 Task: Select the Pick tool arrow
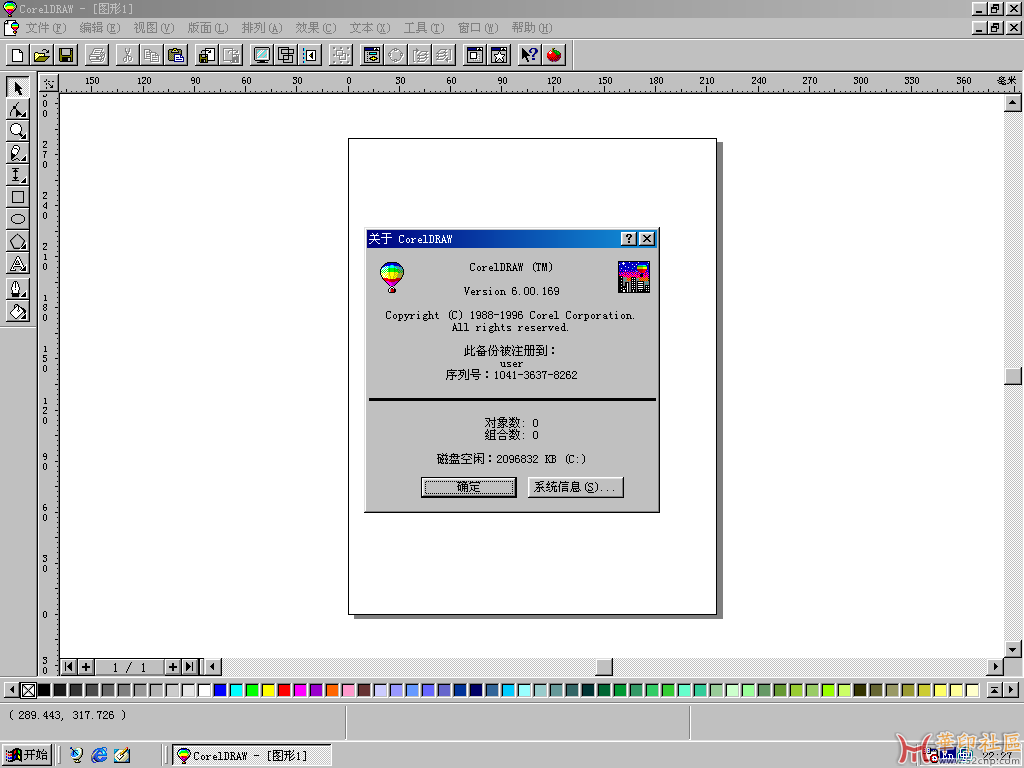18,88
